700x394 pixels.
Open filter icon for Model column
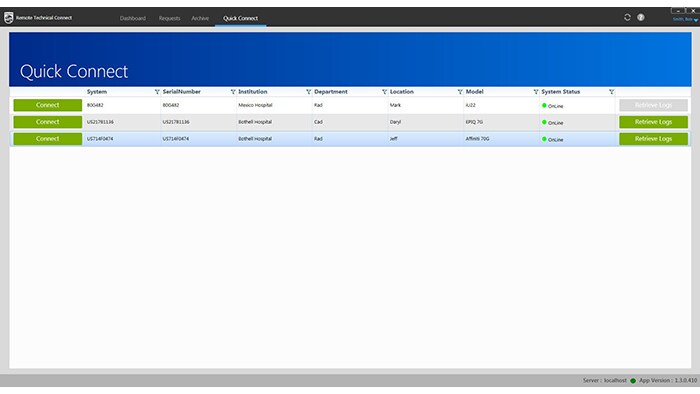pos(536,92)
